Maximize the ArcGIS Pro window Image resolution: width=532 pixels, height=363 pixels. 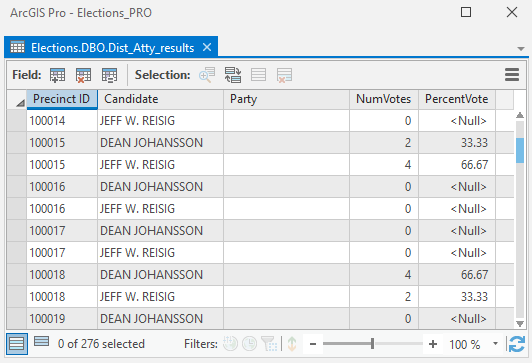(x=466, y=12)
